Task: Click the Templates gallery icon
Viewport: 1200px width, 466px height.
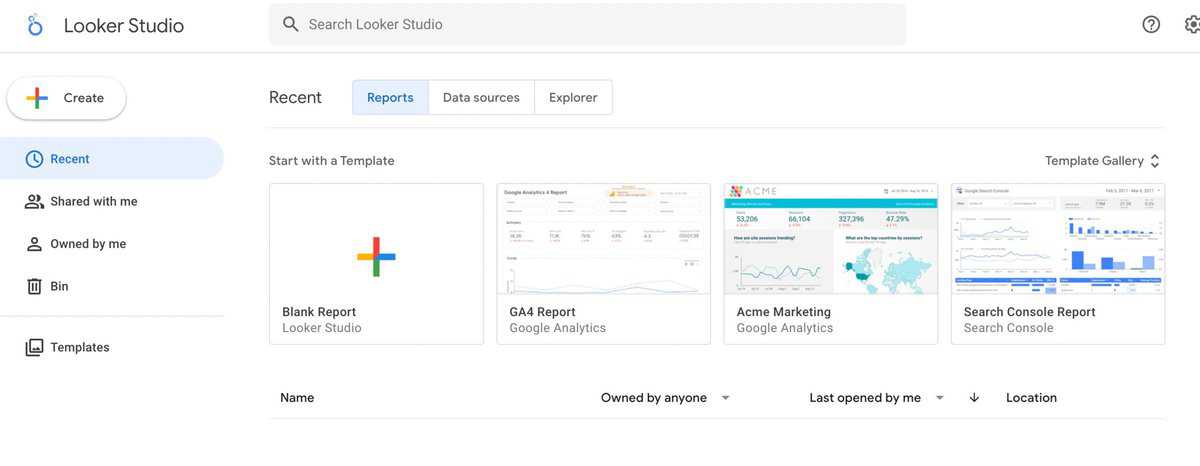Action: (x=34, y=347)
